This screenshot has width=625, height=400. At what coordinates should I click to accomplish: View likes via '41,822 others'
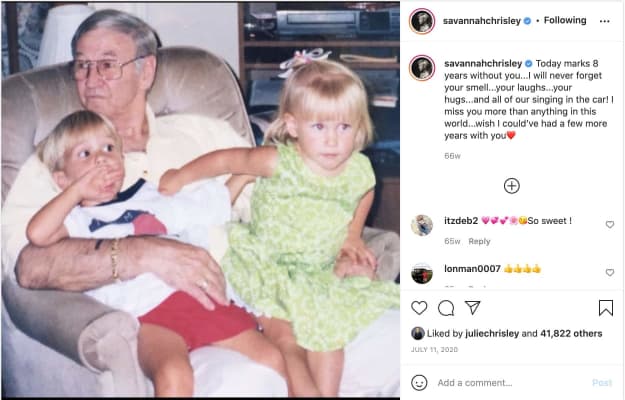coord(571,333)
